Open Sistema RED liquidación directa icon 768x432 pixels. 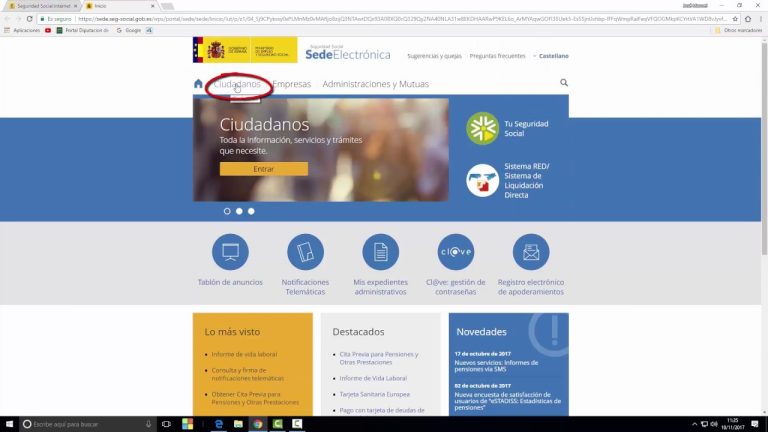[482, 180]
